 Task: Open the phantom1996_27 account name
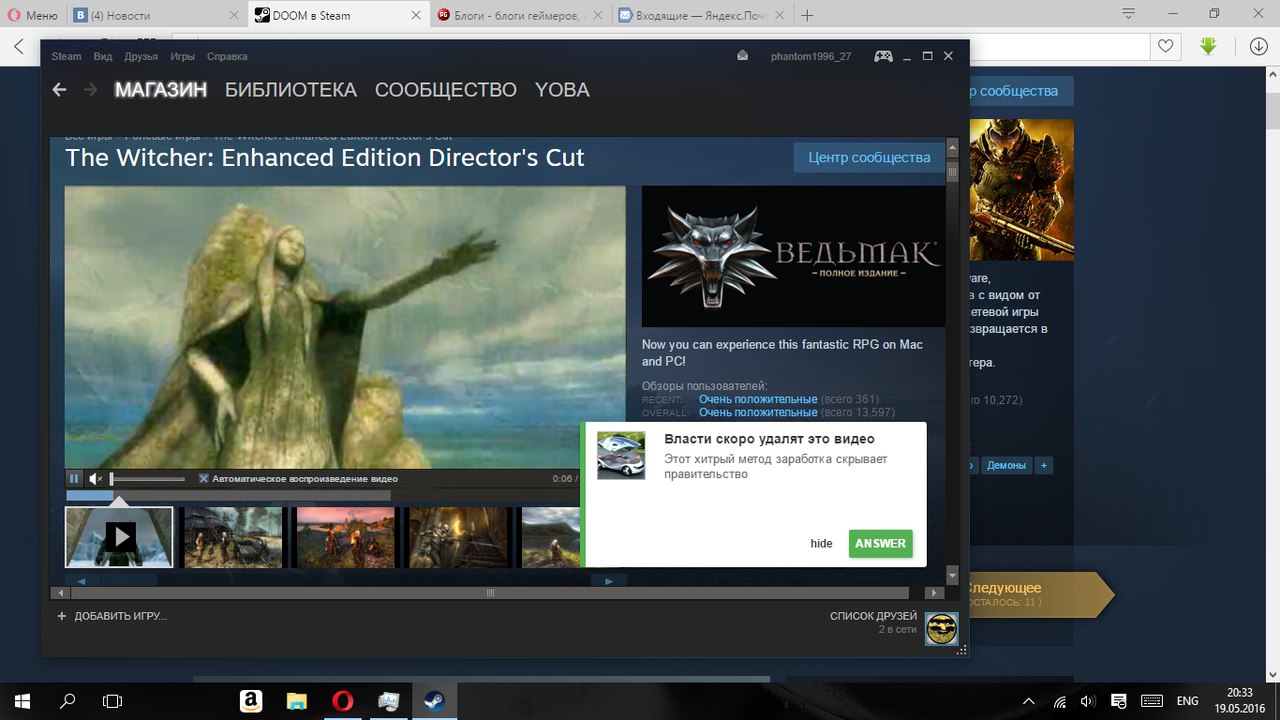[811, 56]
